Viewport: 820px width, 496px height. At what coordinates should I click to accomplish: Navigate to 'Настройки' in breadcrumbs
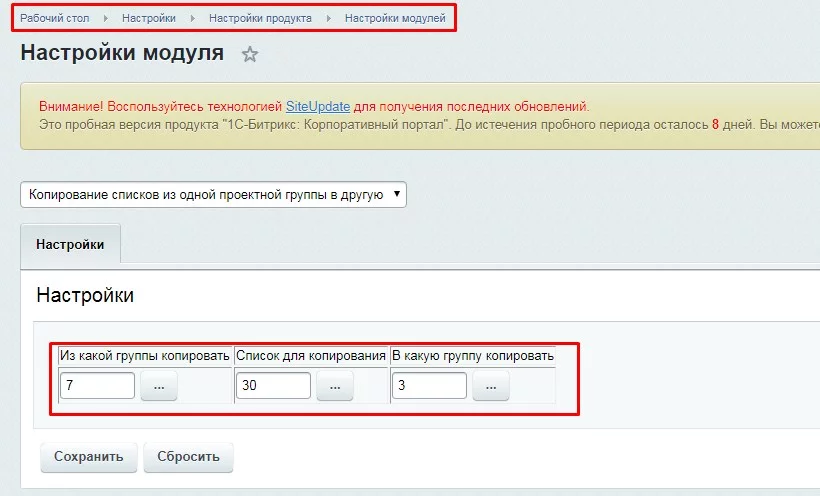(149, 19)
